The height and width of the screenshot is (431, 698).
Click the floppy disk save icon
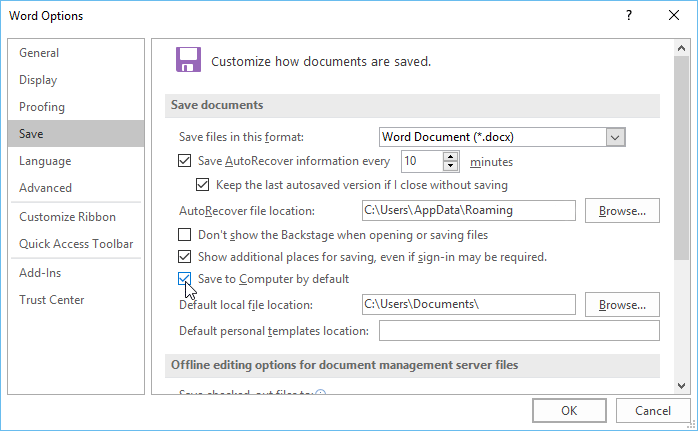point(187,60)
